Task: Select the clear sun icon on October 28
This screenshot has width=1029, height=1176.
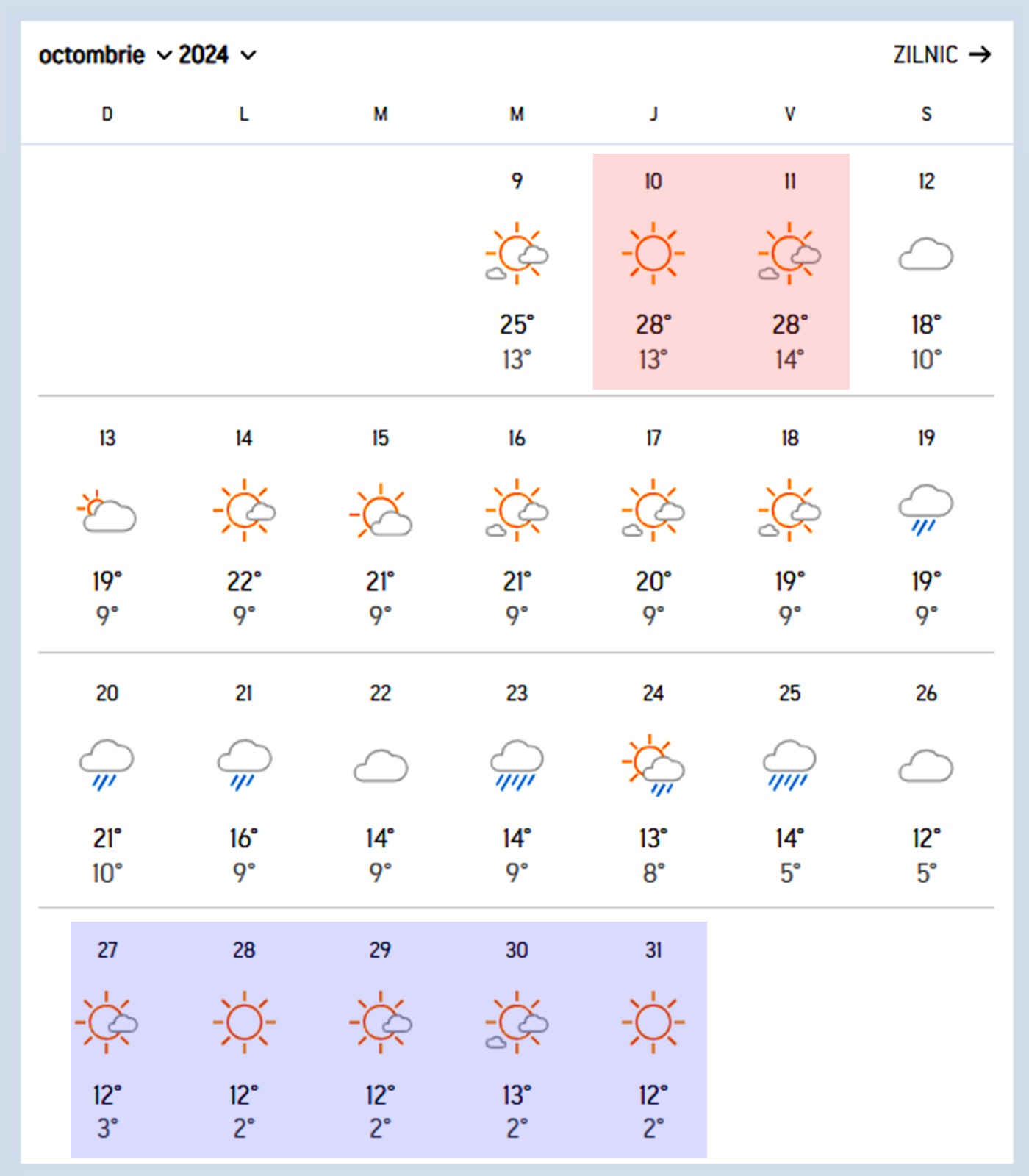Action: (244, 1022)
